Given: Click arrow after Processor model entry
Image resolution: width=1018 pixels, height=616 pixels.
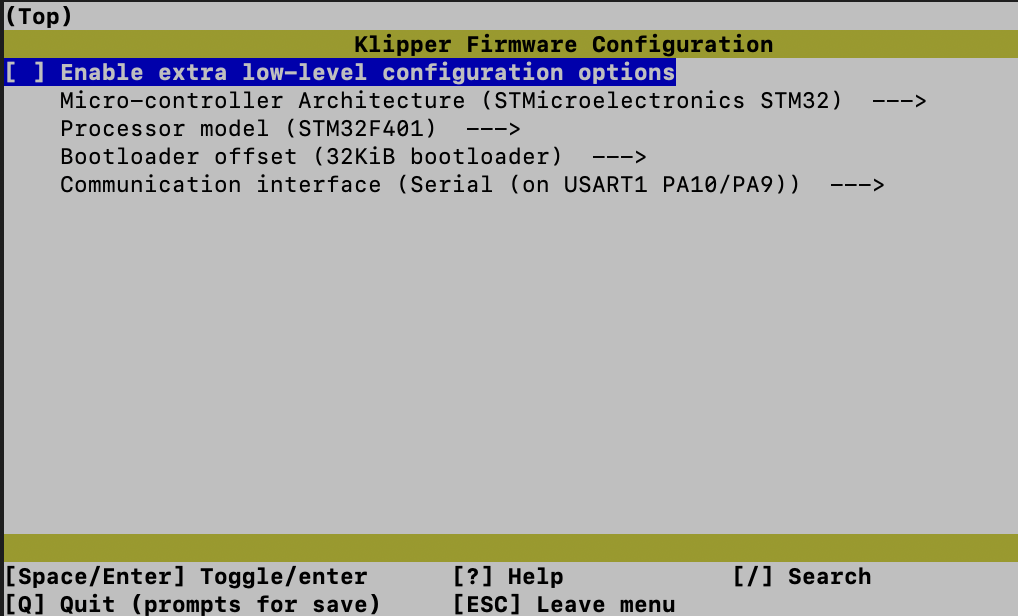Looking at the screenshot, I should click(x=493, y=129).
